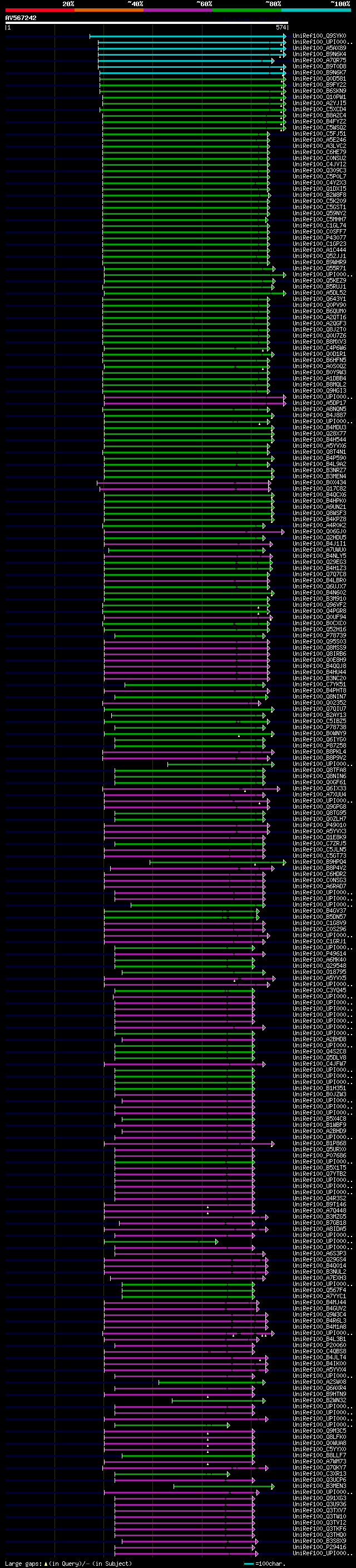Viewport: 356px width, 1568px height.
Task: Select the UniRef100_C5GST1 label
Action: [319, 207]
